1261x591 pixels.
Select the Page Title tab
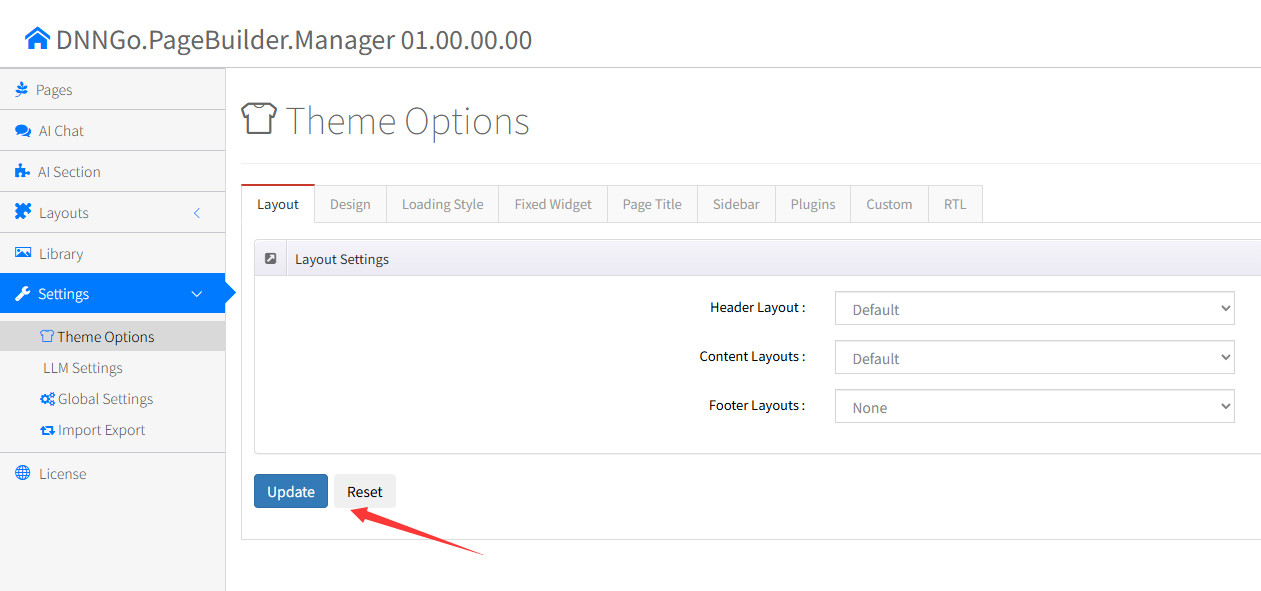(652, 204)
